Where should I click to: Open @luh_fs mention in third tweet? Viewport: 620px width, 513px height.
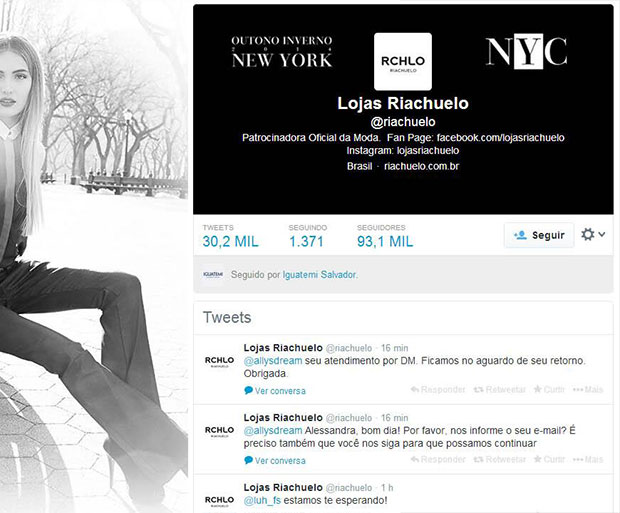[262, 500]
